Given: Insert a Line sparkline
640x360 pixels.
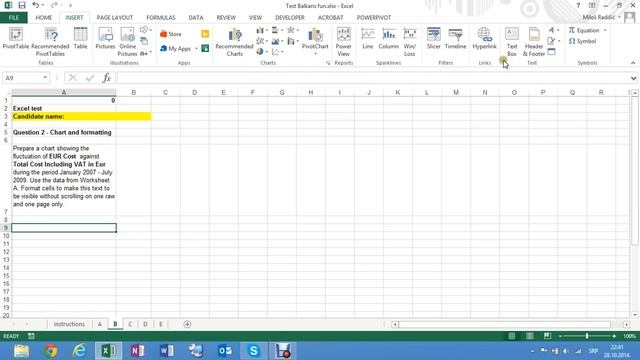Looking at the screenshot, I should (x=368, y=38).
